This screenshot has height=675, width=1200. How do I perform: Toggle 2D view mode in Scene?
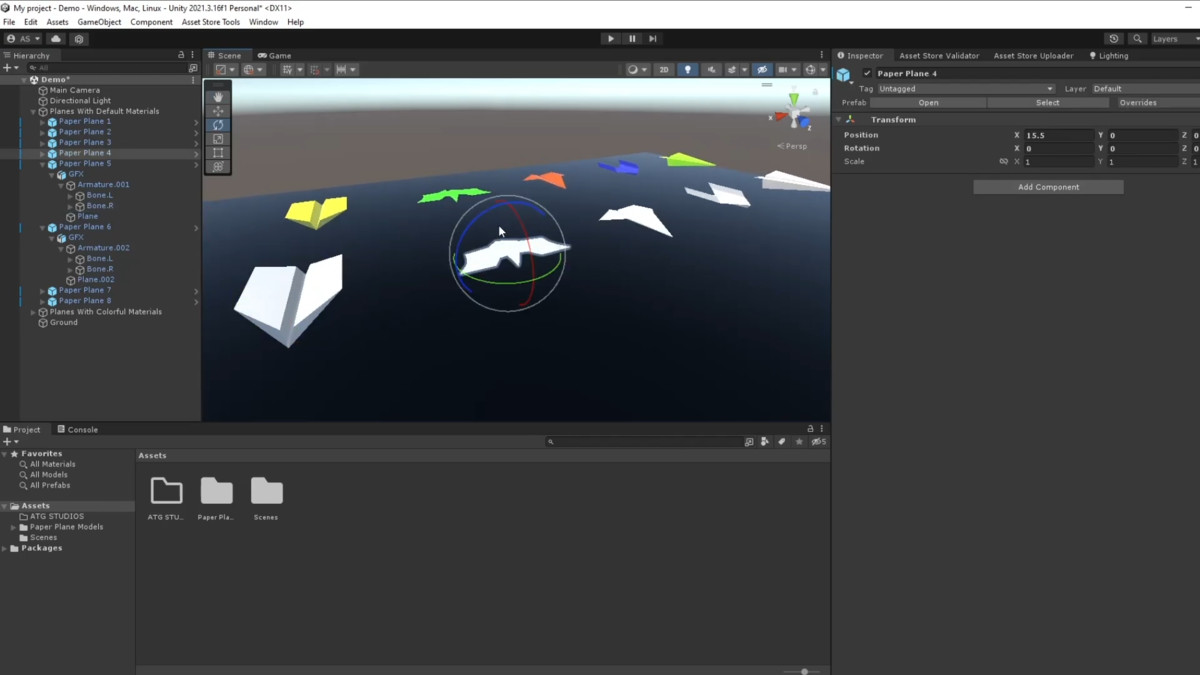click(x=663, y=70)
